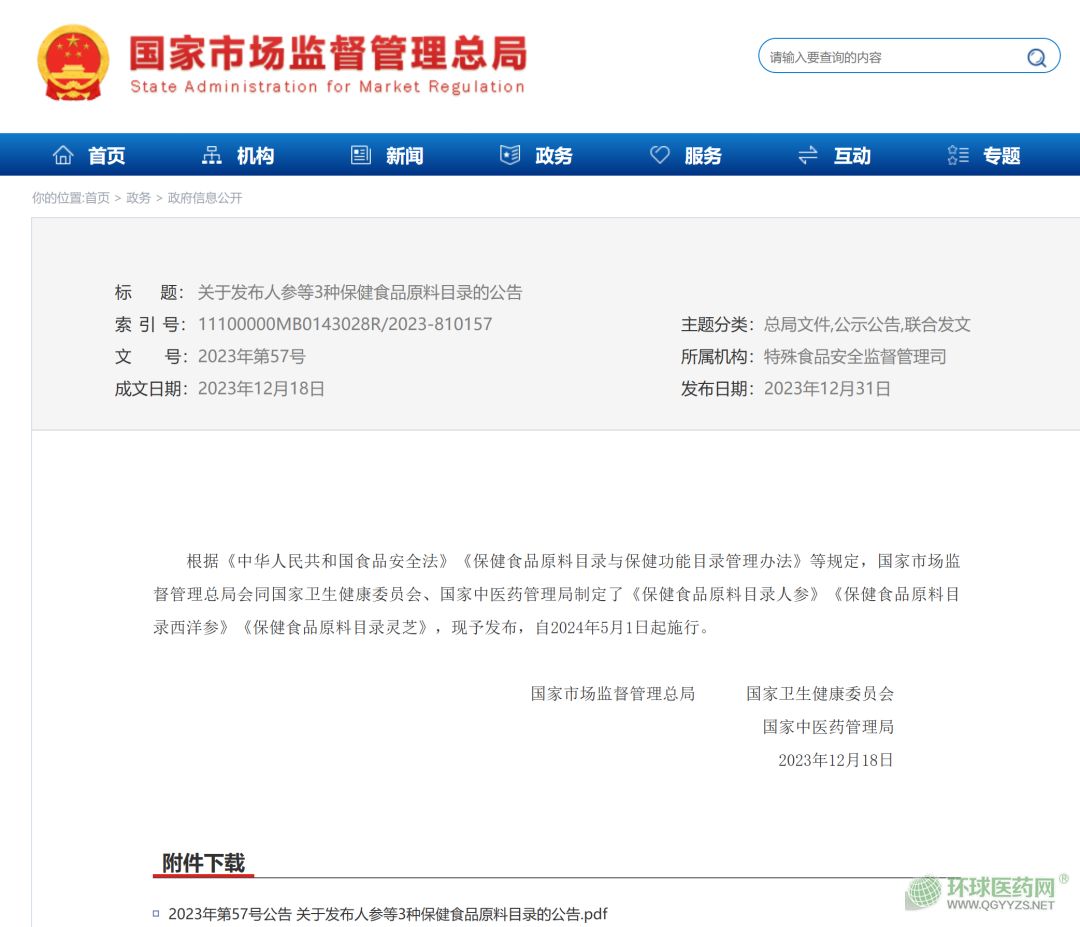Click the arrows icon beside 互动
The image size is (1080, 927).
(808, 155)
